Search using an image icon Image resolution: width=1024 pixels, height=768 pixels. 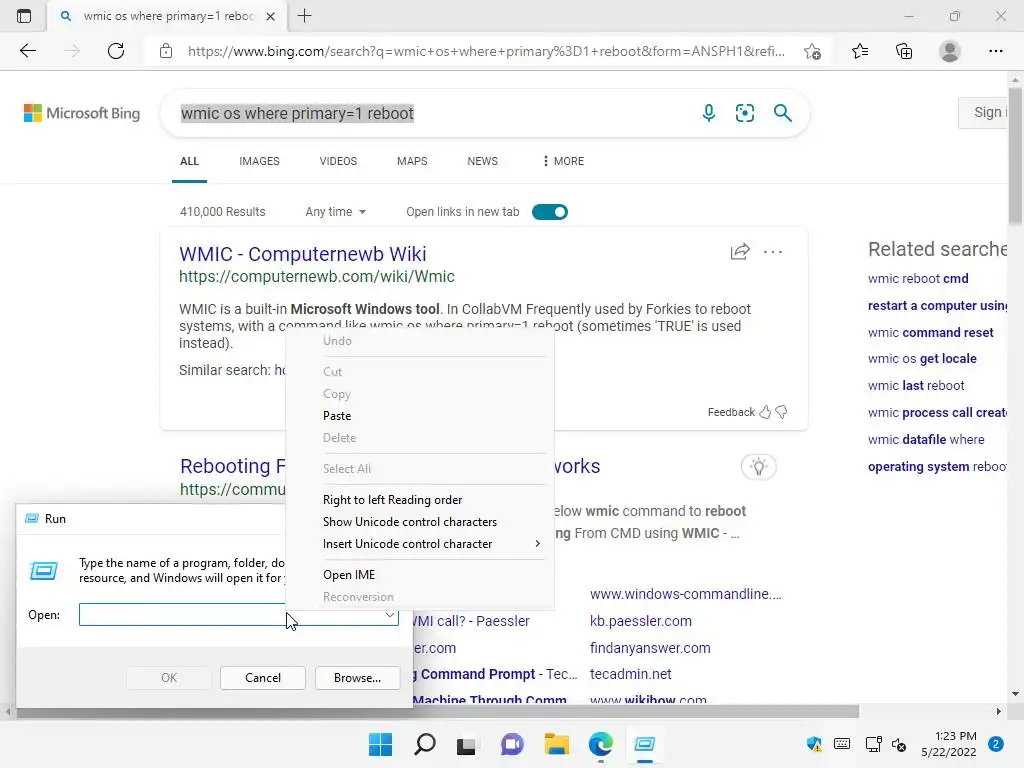coord(744,113)
